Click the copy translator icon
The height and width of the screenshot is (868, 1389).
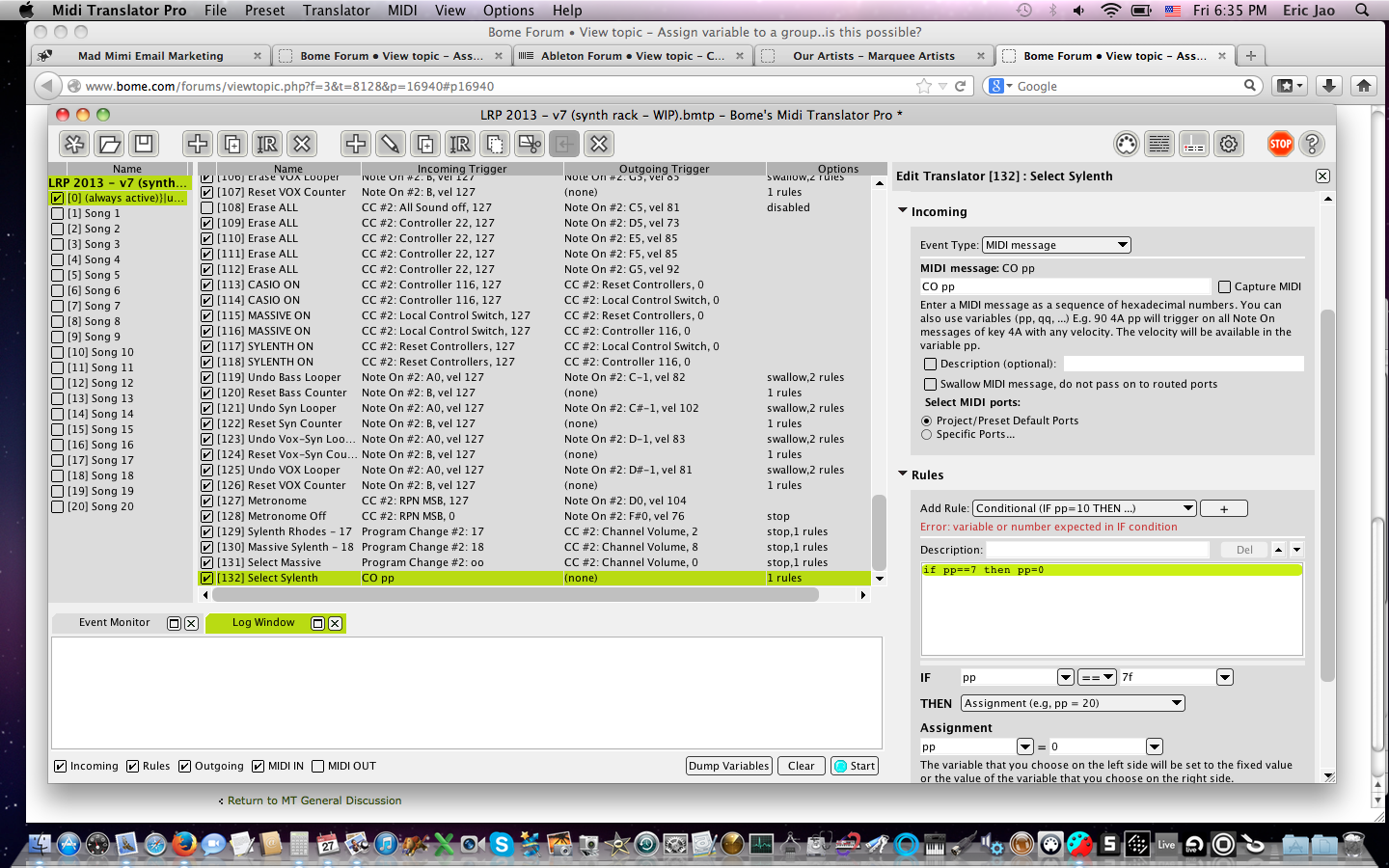495,144
